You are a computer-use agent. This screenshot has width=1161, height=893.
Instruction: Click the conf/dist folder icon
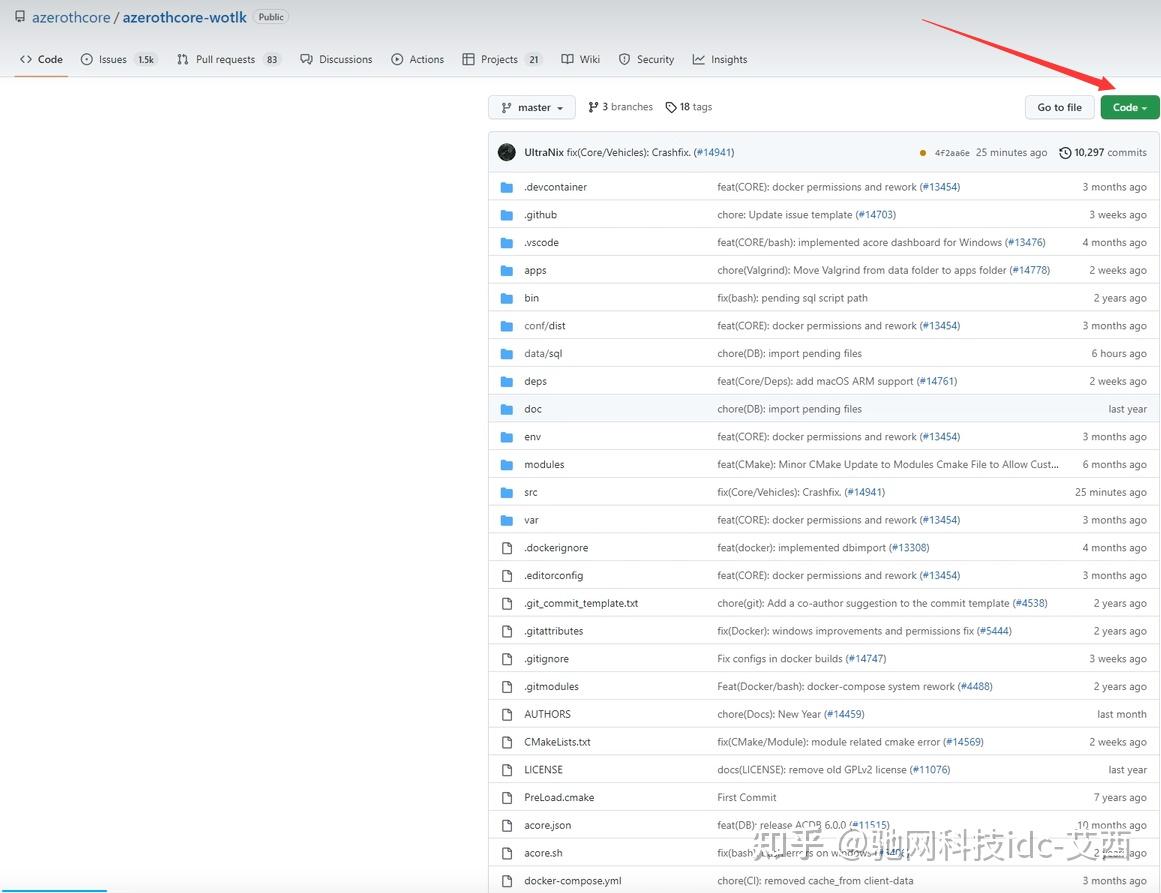click(x=506, y=326)
